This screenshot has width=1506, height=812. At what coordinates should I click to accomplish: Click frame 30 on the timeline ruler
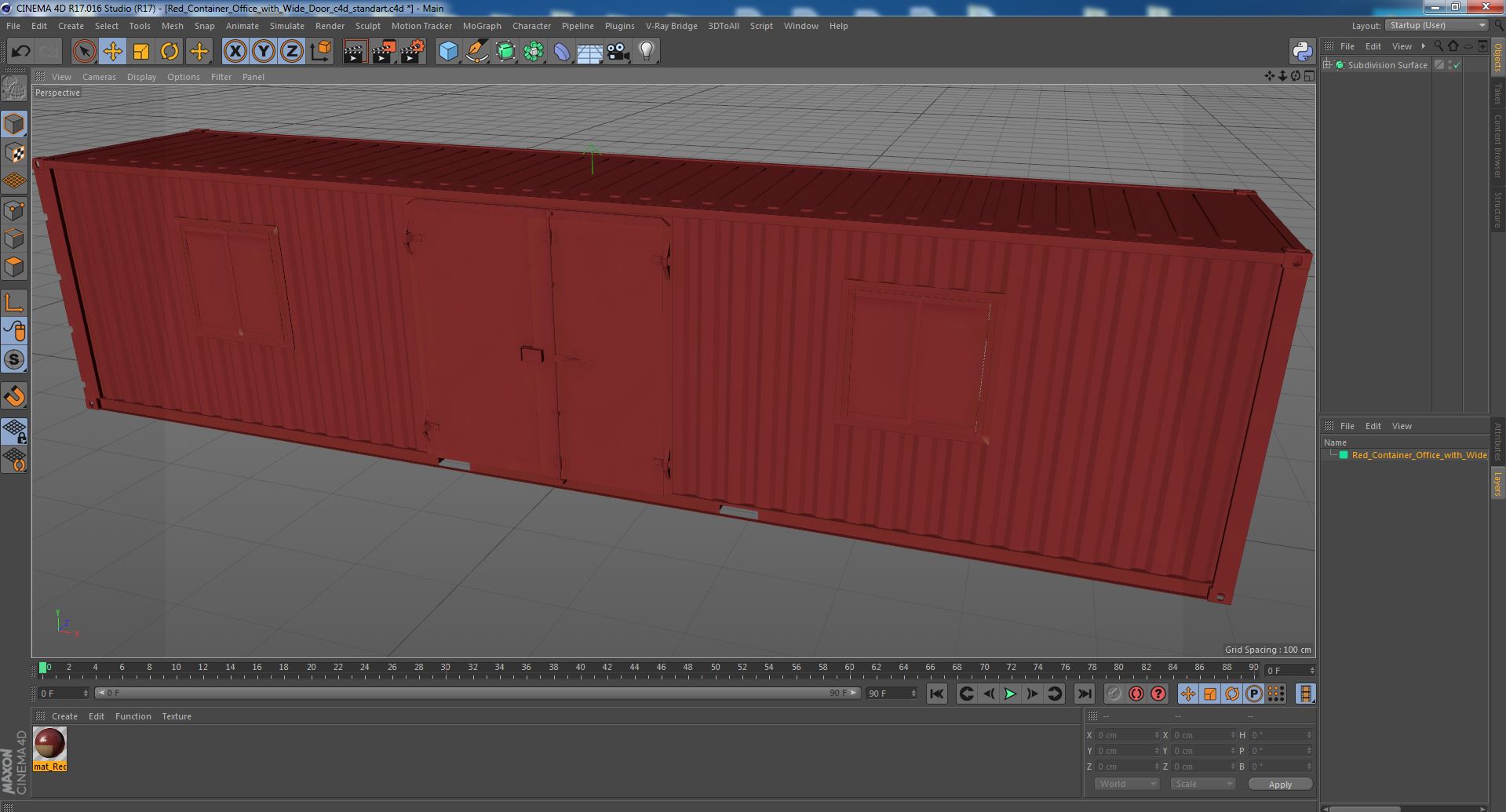[x=445, y=668]
